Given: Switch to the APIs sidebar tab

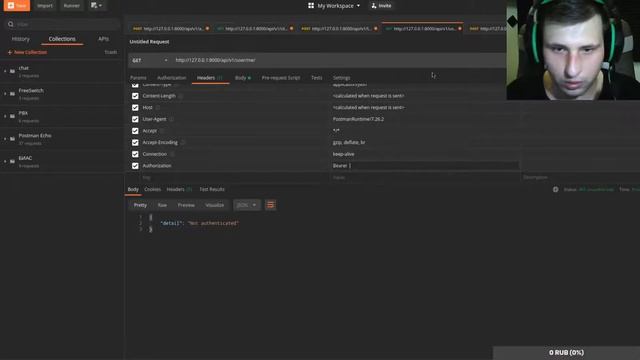Looking at the screenshot, I should click(103, 39).
